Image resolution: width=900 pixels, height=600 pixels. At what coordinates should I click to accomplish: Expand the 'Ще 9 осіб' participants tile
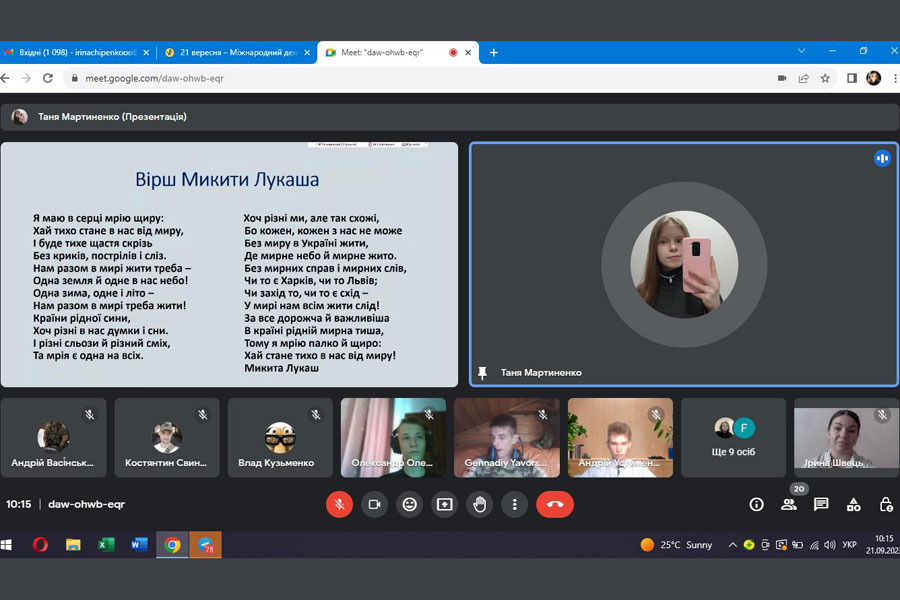733,438
